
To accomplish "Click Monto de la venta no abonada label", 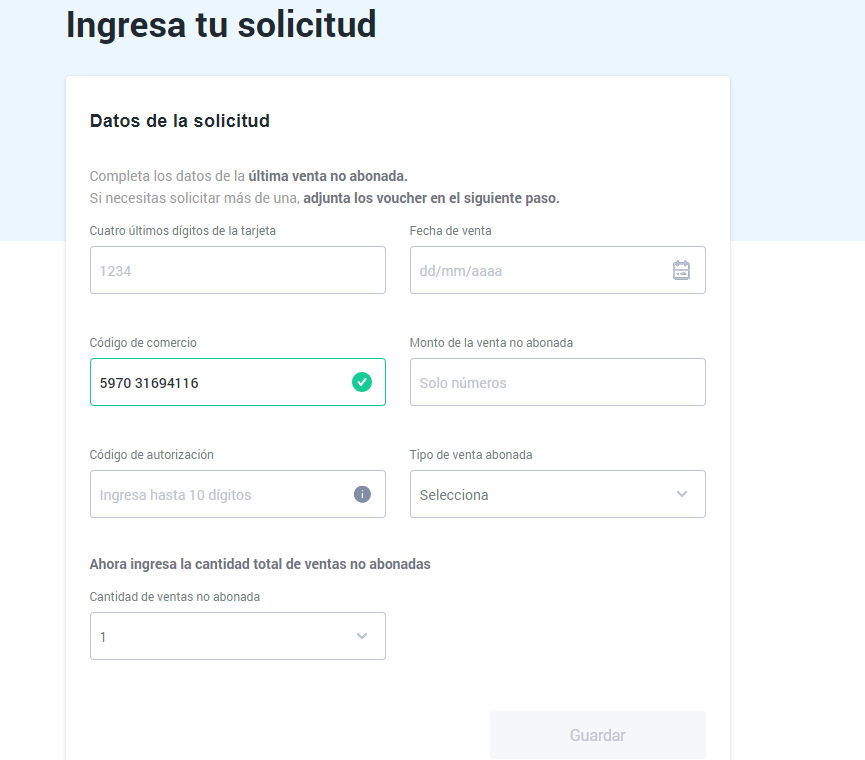I will [x=491, y=342].
